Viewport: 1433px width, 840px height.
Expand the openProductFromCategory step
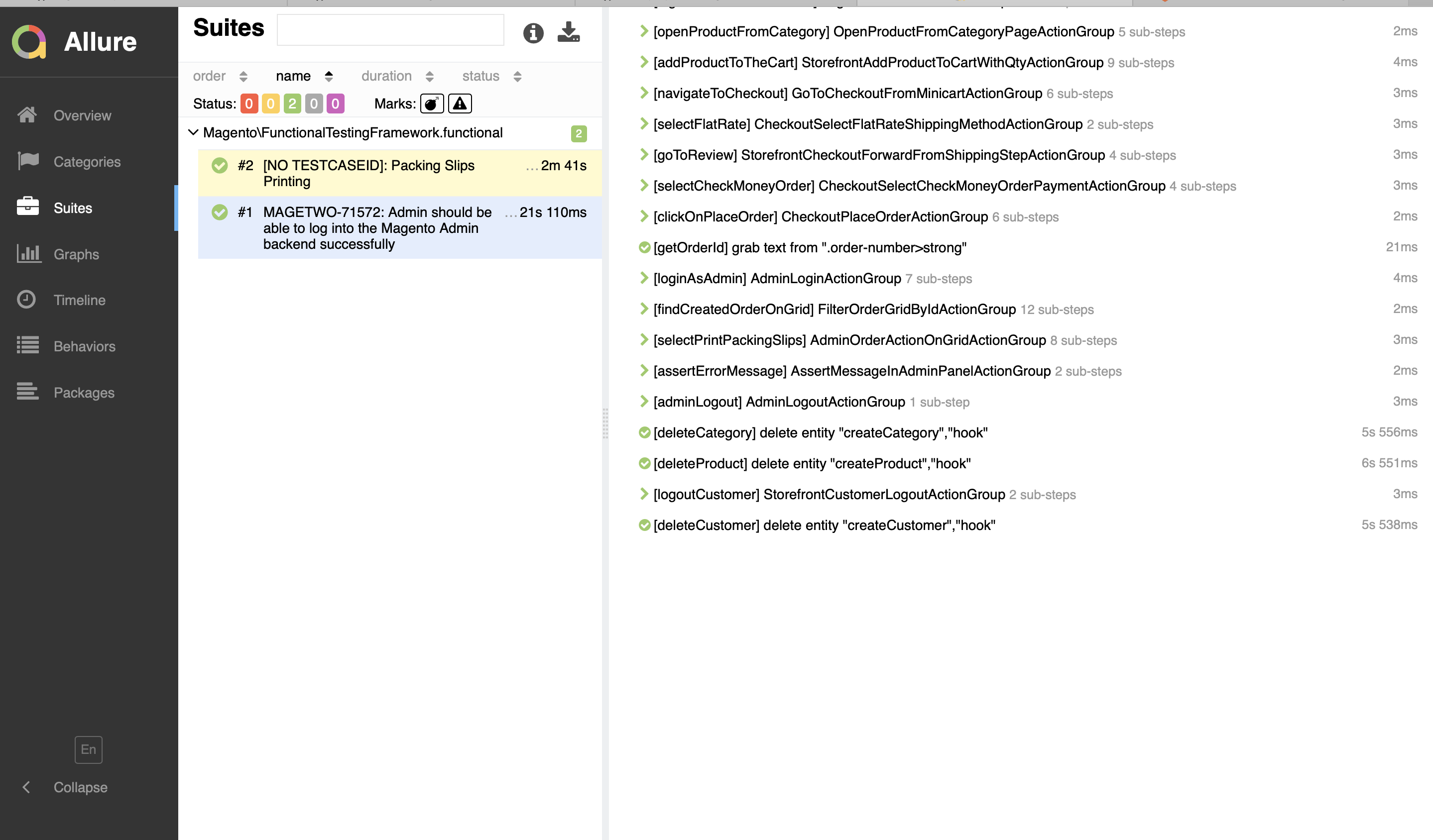(x=644, y=31)
